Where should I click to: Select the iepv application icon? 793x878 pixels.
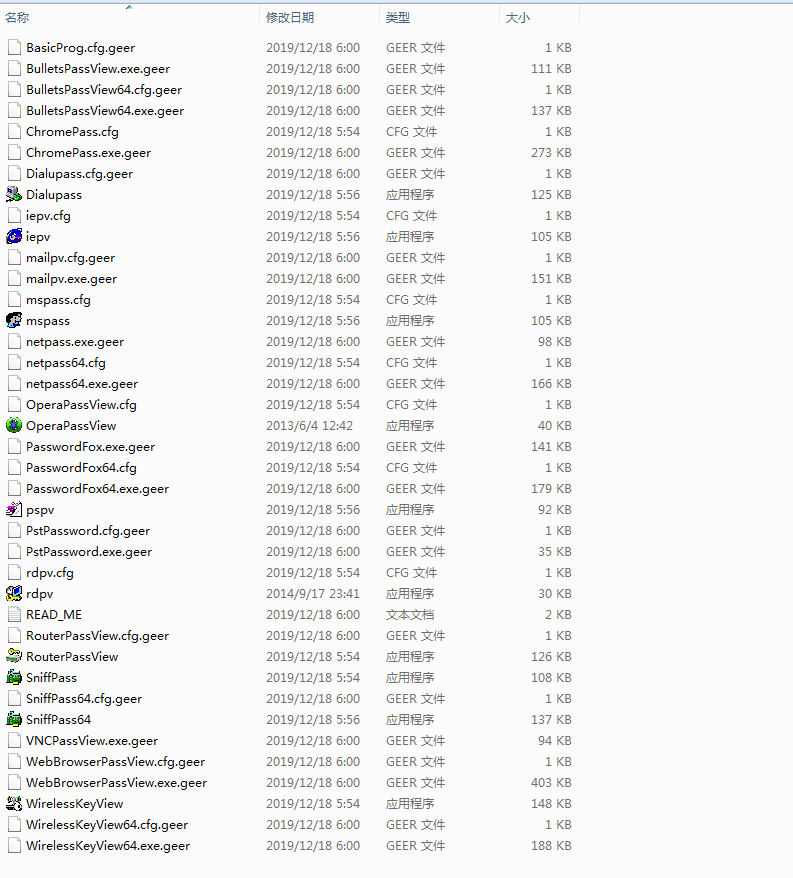coord(14,237)
